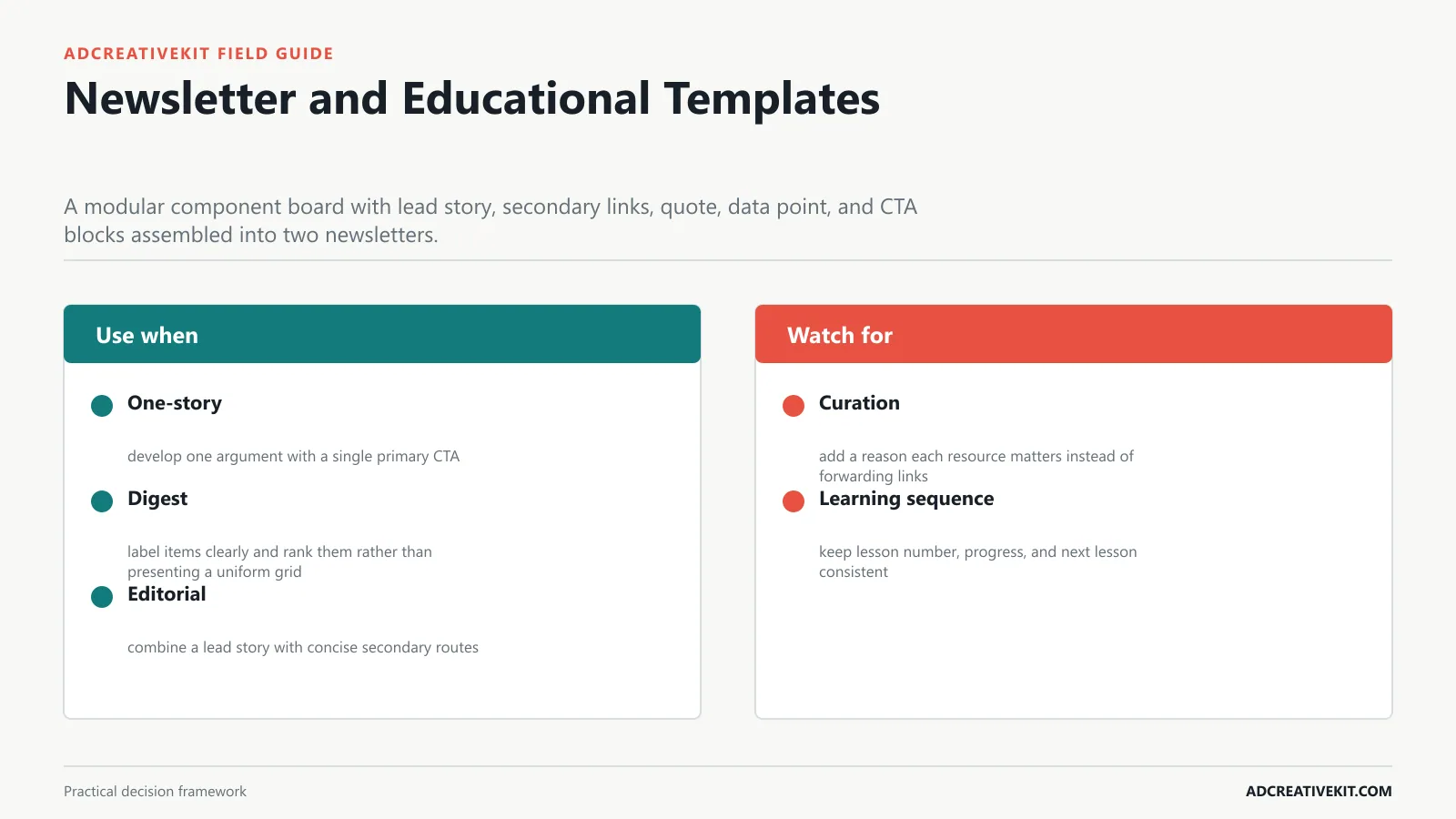
Task: Click the 'Curation' heading
Action: pyautogui.click(x=859, y=403)
